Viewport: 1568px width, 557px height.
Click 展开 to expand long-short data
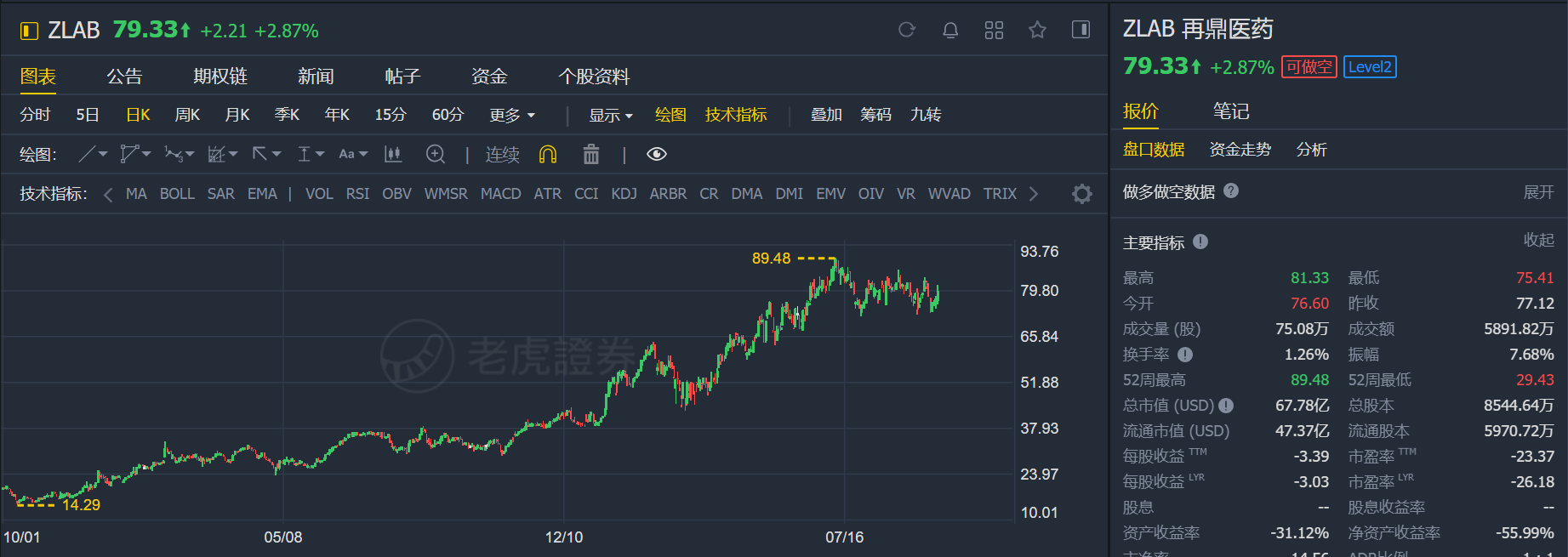[1537, 192]
